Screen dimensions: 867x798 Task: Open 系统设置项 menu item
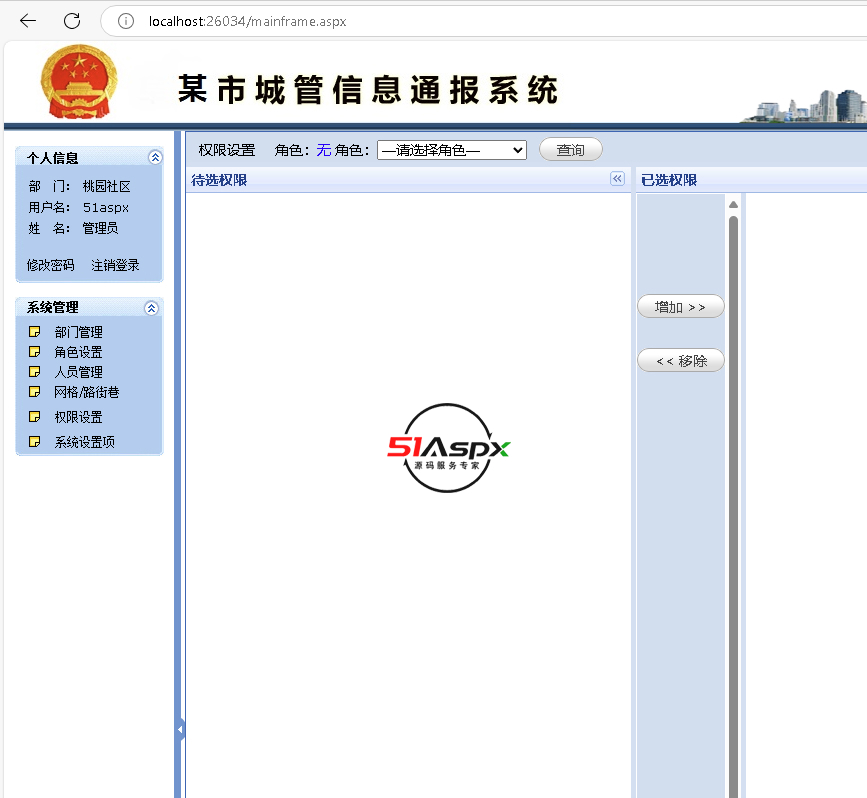84,442
